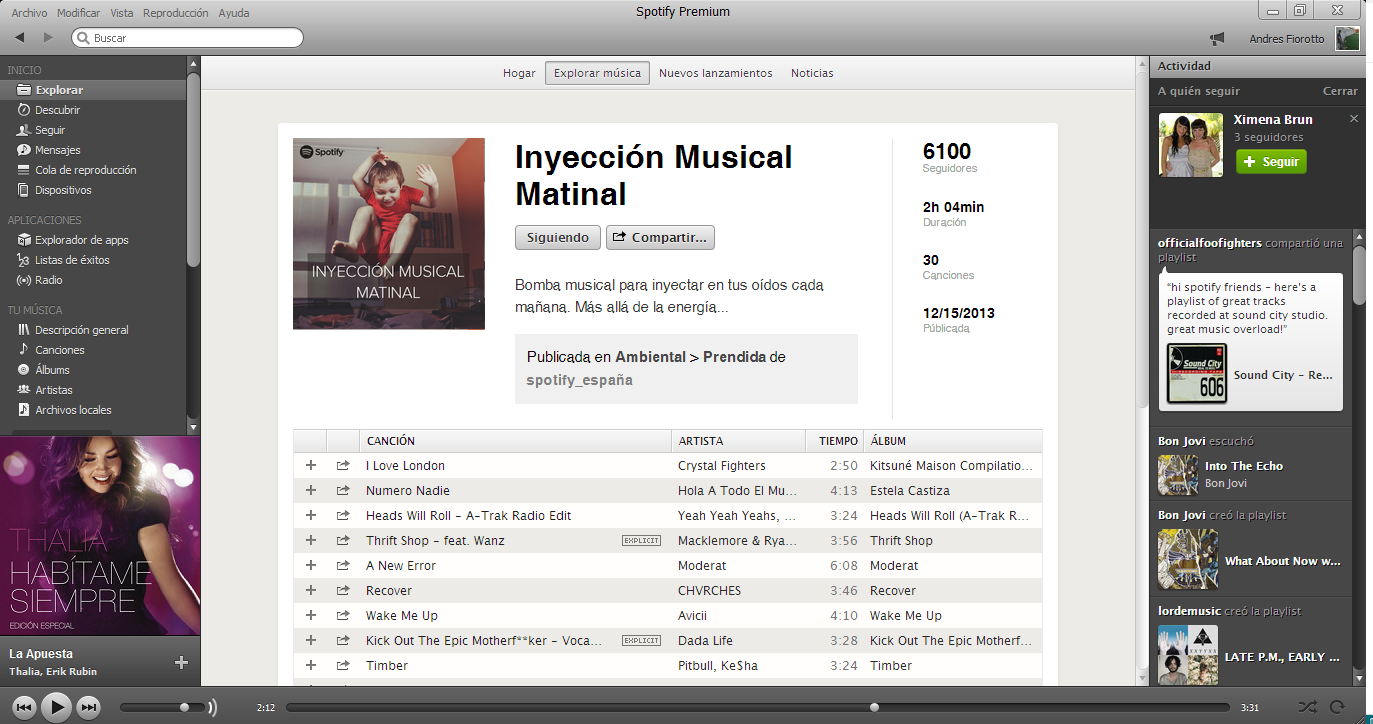Open Explorador de apps
Screen dimensions: 1373x724
[x=81, y=240]
